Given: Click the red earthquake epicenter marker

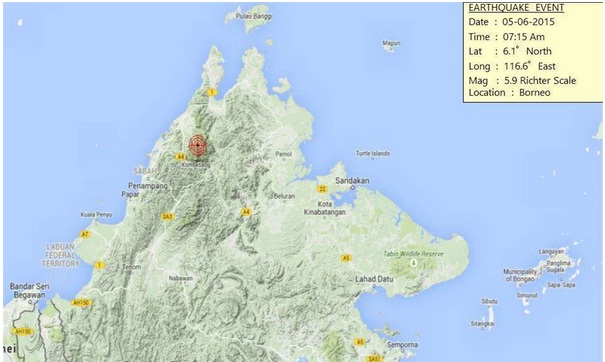Looking at the screenshot, I should [198, 145].
